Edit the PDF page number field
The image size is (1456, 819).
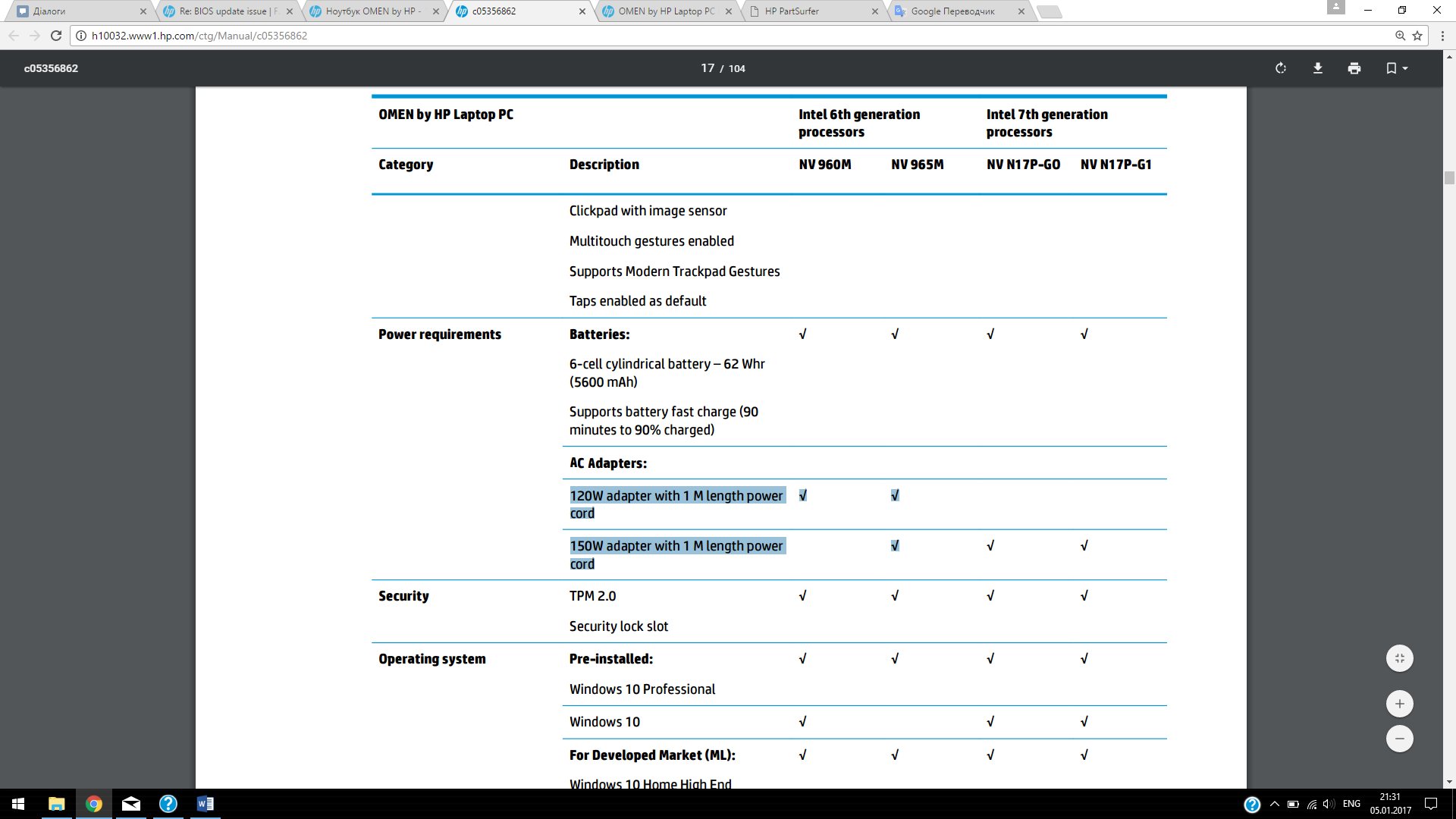tap(707, 68)
